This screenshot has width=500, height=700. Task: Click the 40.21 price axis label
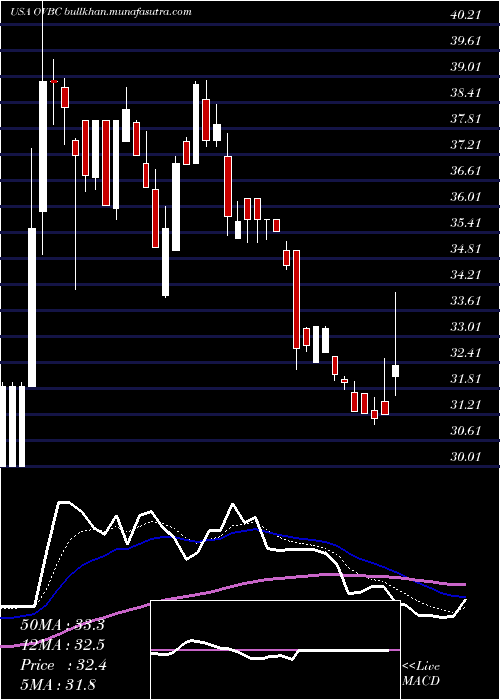coord(467,15)
